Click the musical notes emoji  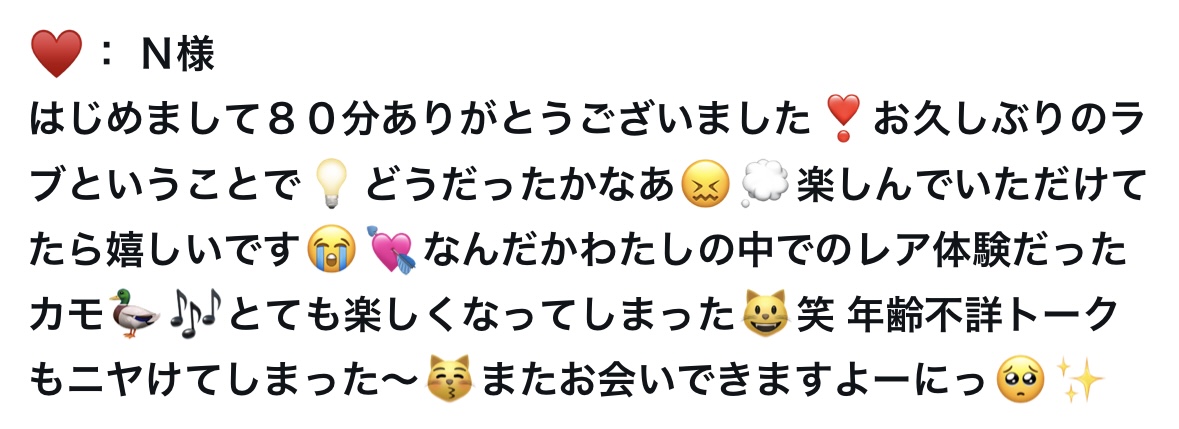click(x=195, y=315)
